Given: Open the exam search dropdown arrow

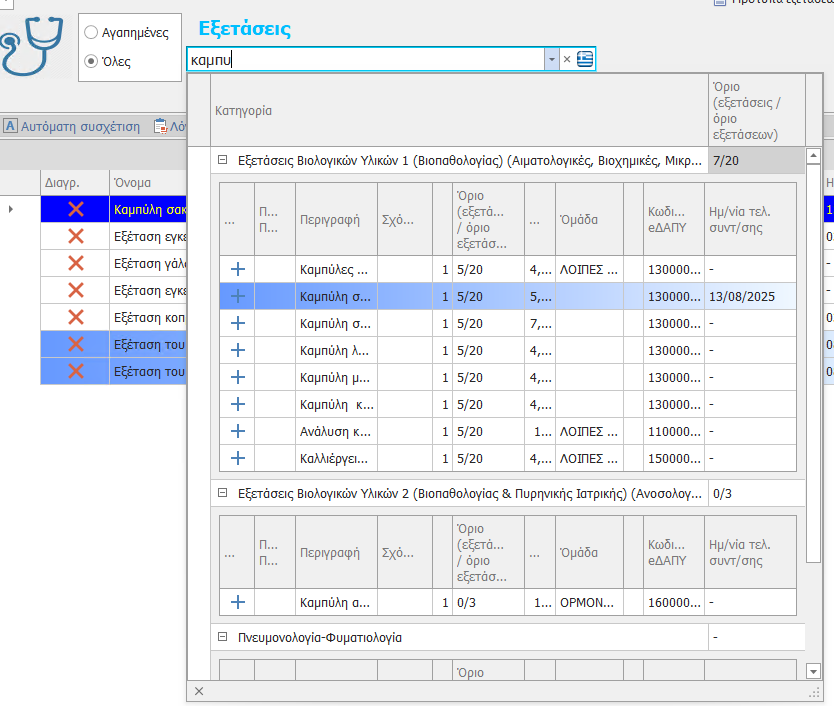Looking at the screenshot, I should click(x=552, y=59).
